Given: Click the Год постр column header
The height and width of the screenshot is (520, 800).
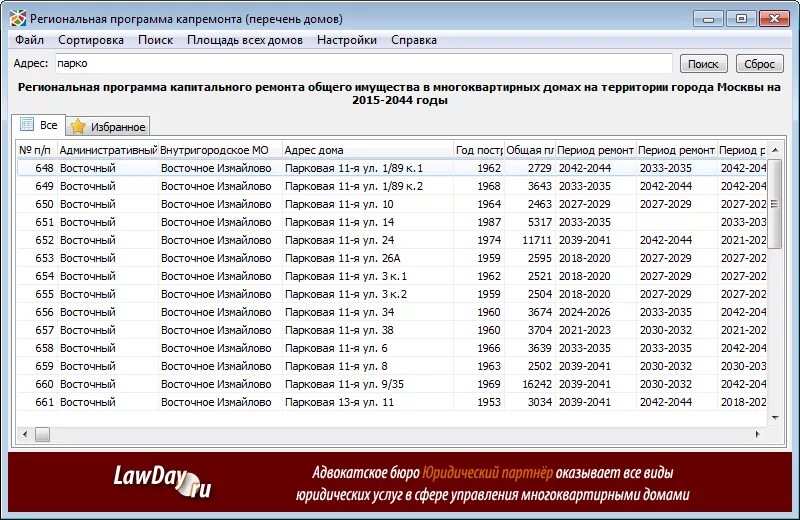Looking at the screenshot, I should pyautogui.click(x=479, y=150).
